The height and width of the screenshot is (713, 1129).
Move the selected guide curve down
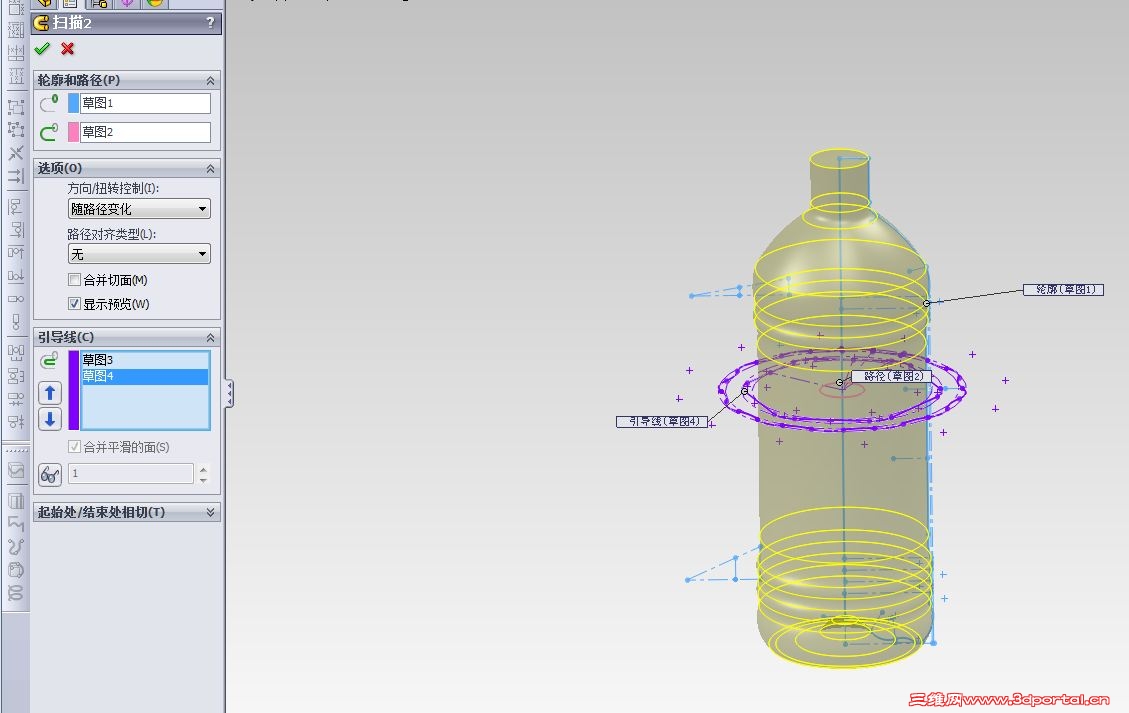point(50,418)
